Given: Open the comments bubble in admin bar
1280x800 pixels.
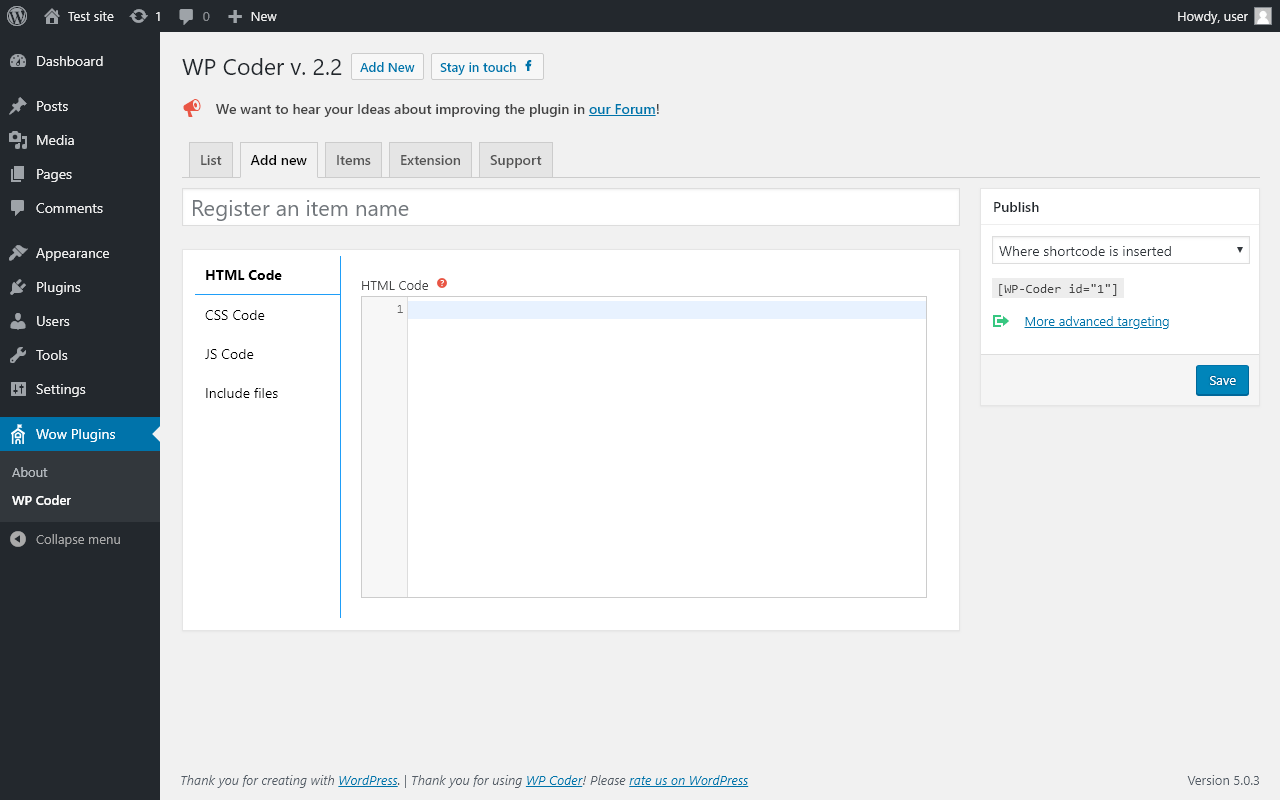Looking at the screenshot, I should click(194, 16).
